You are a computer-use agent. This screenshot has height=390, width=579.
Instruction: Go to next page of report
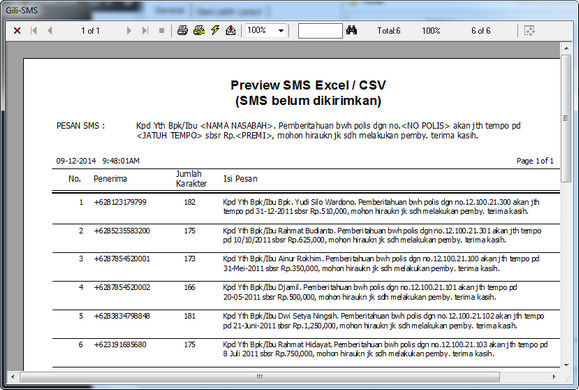[129, 31]
